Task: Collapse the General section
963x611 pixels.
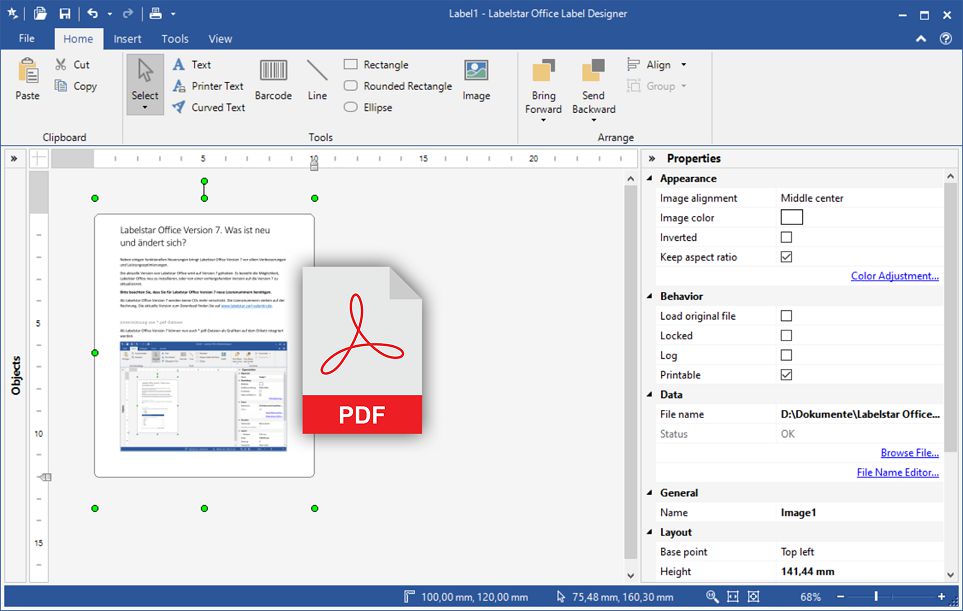Action: (x=650, y=492)
